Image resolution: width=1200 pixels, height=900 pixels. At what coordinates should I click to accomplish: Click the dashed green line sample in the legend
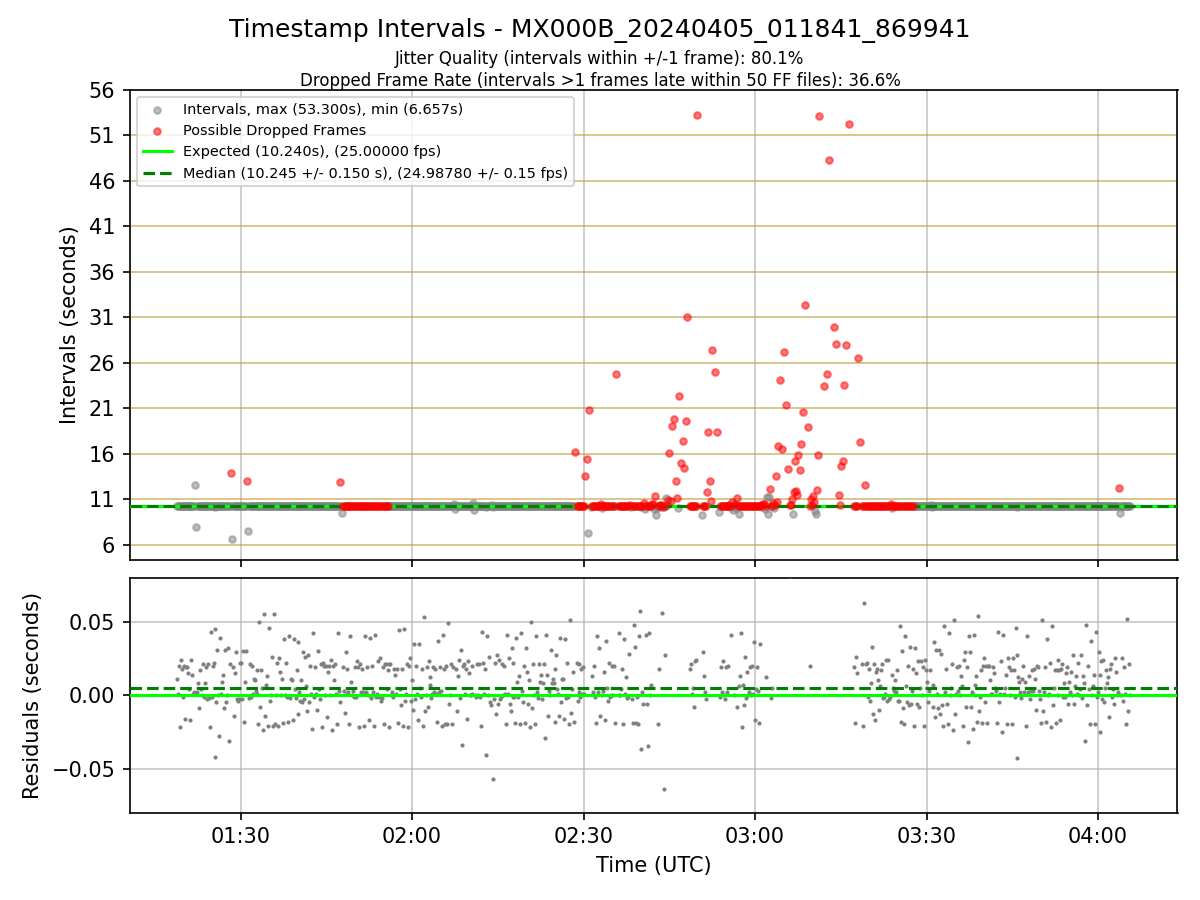[x=157, y=173]
